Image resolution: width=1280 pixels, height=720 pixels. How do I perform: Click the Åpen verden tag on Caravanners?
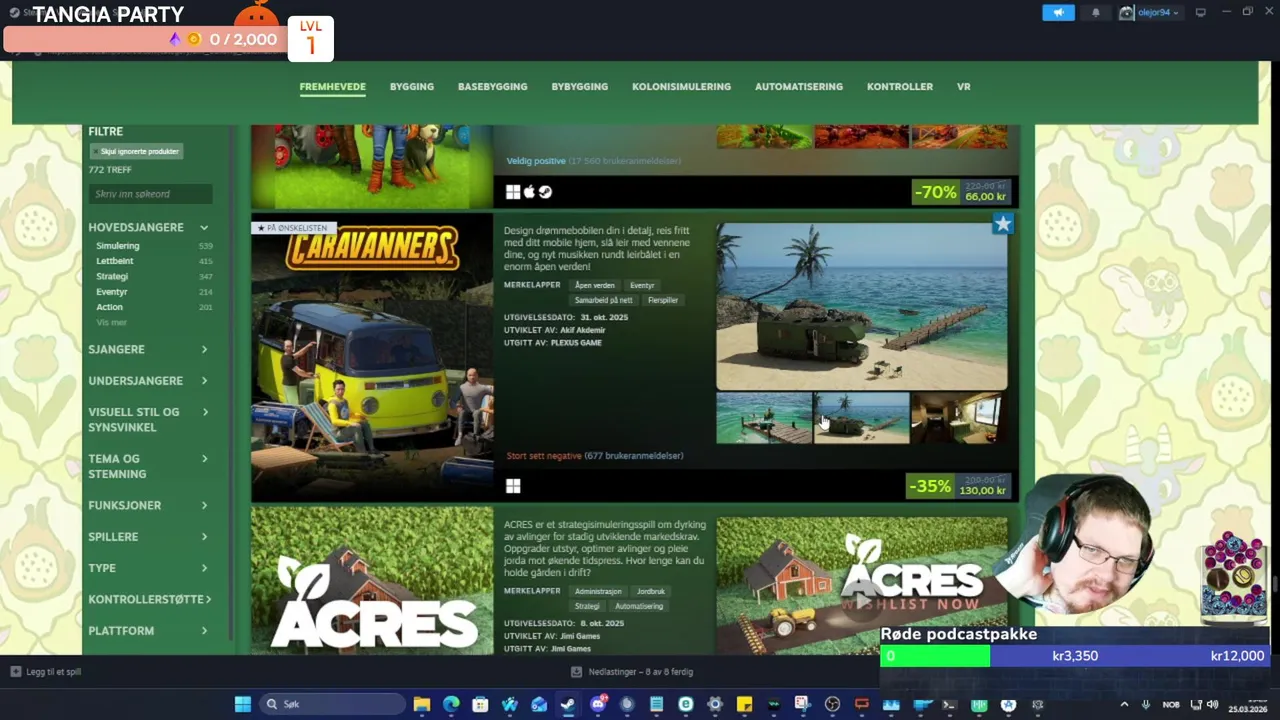coord(595,285)
